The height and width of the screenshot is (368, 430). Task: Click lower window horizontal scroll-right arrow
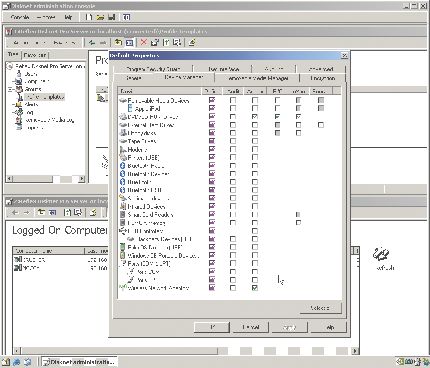point(355,351)
